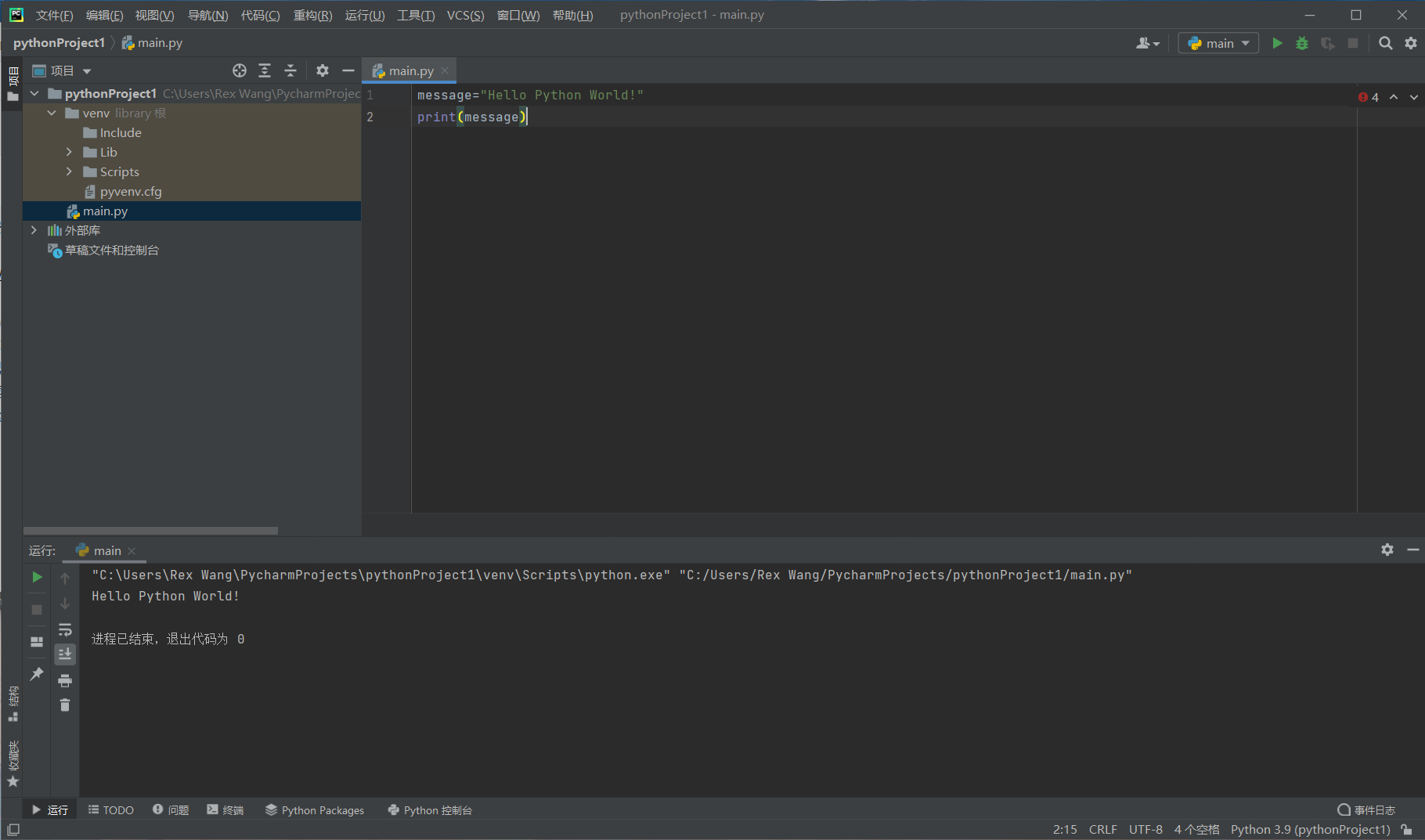Open the user account icon menu

point(1148,44)
